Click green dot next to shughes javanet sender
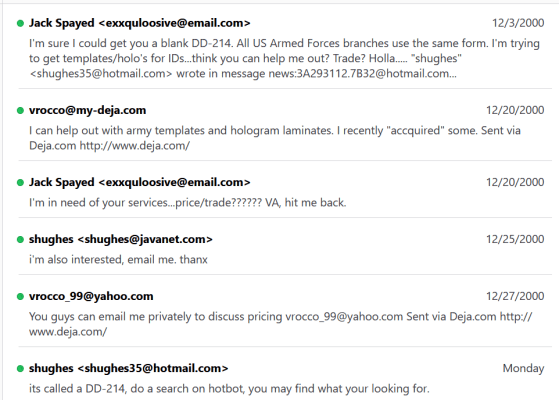This screenshot has height=400, width=559. pos(20,240)
